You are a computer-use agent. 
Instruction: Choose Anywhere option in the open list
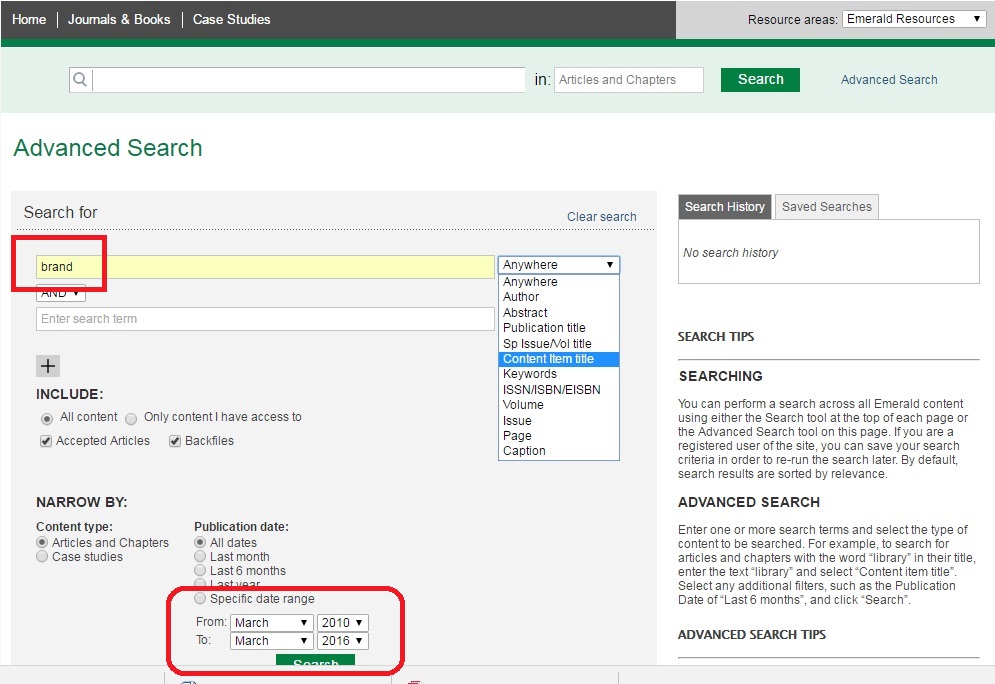(559, 282)
